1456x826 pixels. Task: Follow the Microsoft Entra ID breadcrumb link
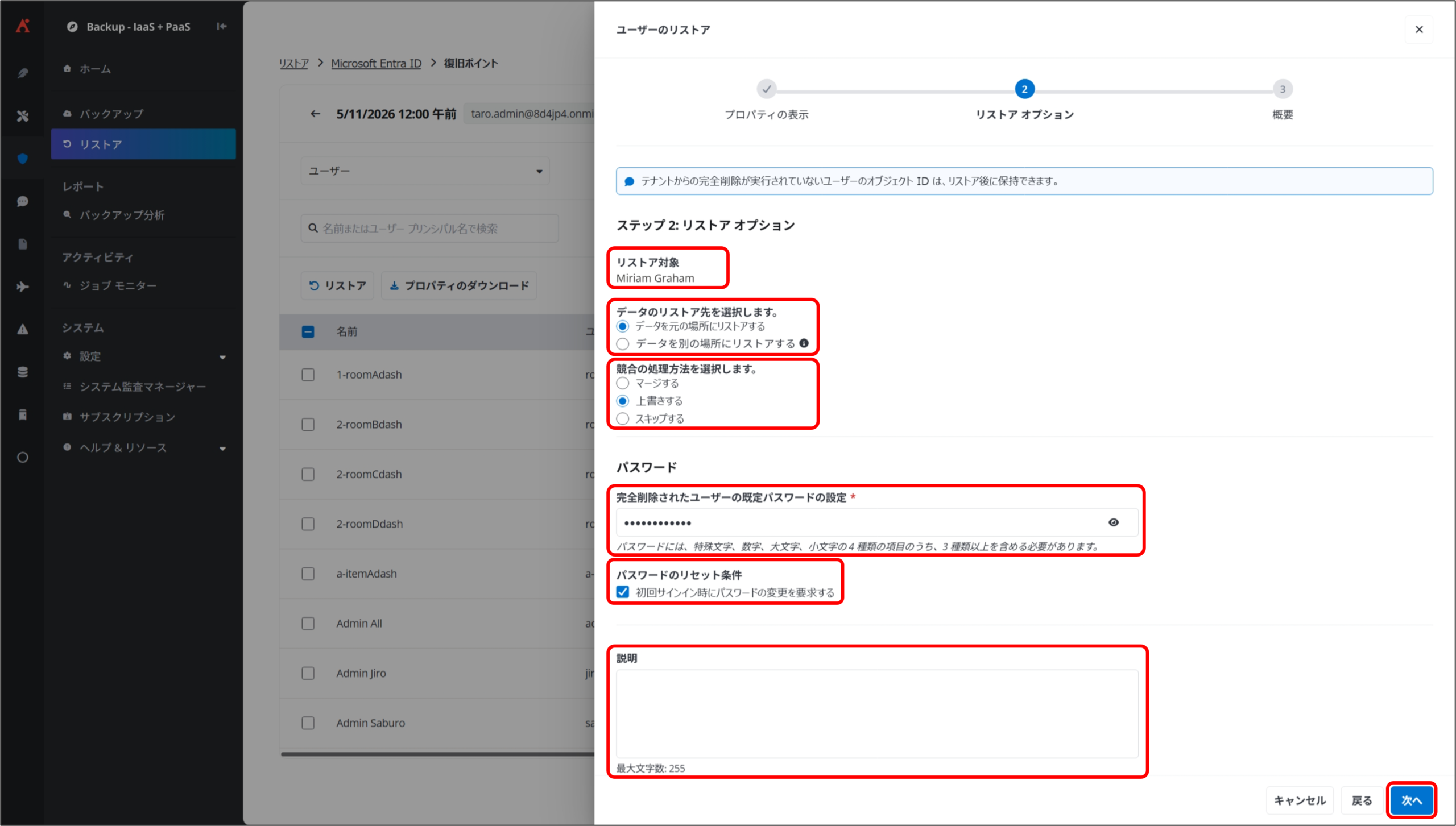(376, 63)
